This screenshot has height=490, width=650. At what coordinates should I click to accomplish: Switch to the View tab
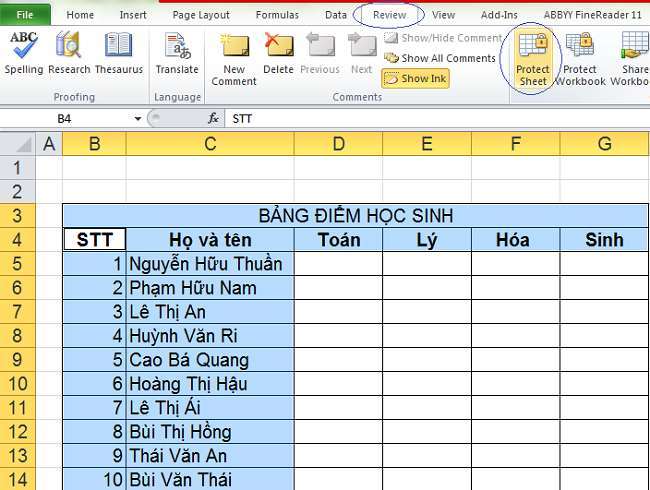pyautogui.click(x=443, y=15)
